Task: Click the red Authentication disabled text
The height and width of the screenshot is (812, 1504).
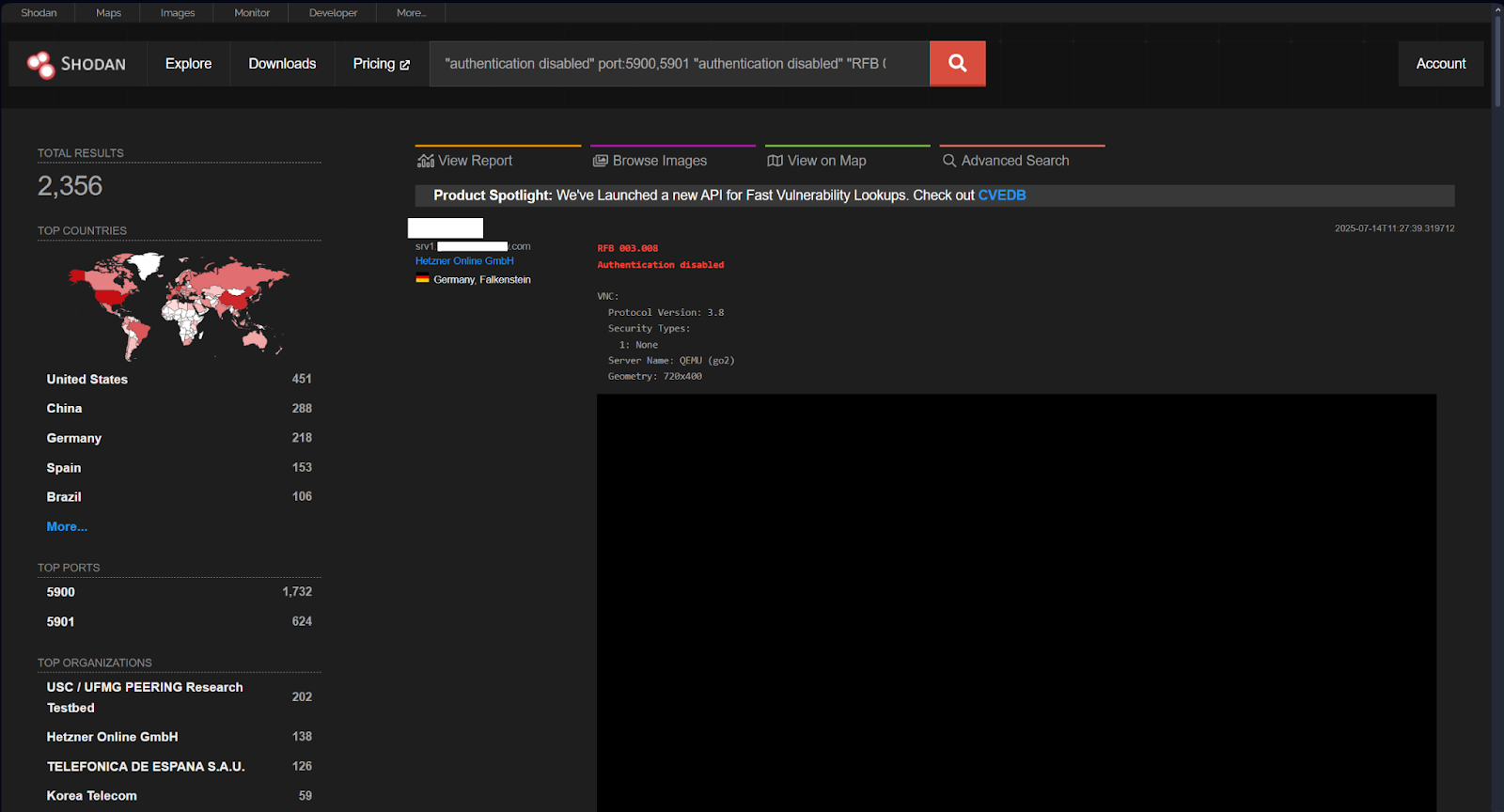Action: 661,265
